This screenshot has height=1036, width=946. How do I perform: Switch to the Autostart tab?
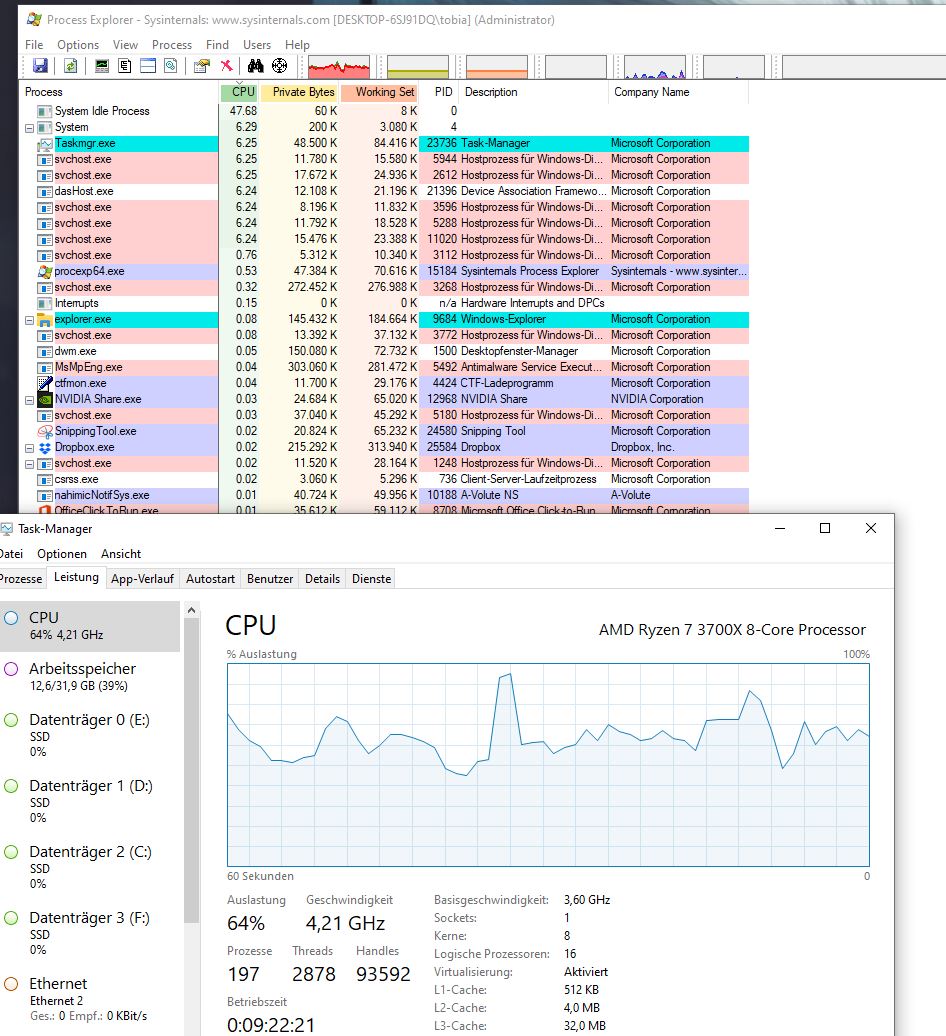[x=210, y=579]
